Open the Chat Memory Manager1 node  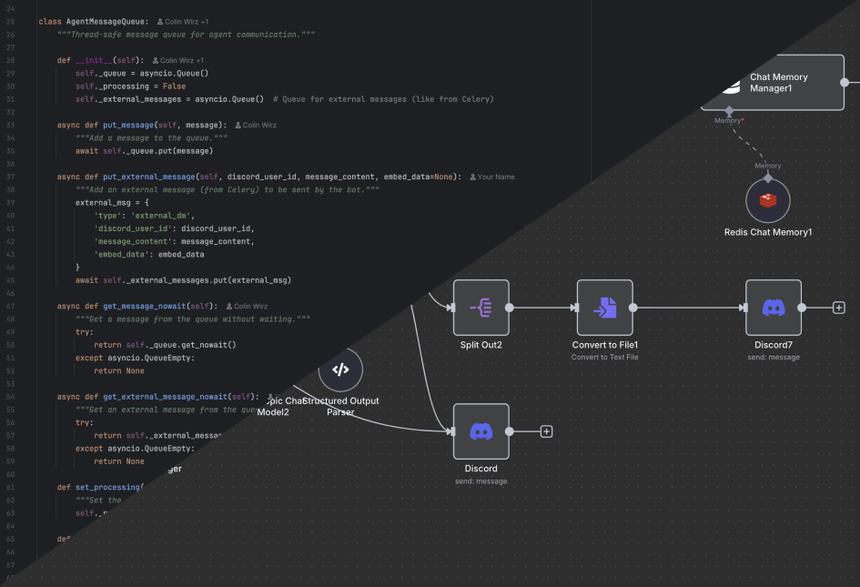[x=773, y=82]
